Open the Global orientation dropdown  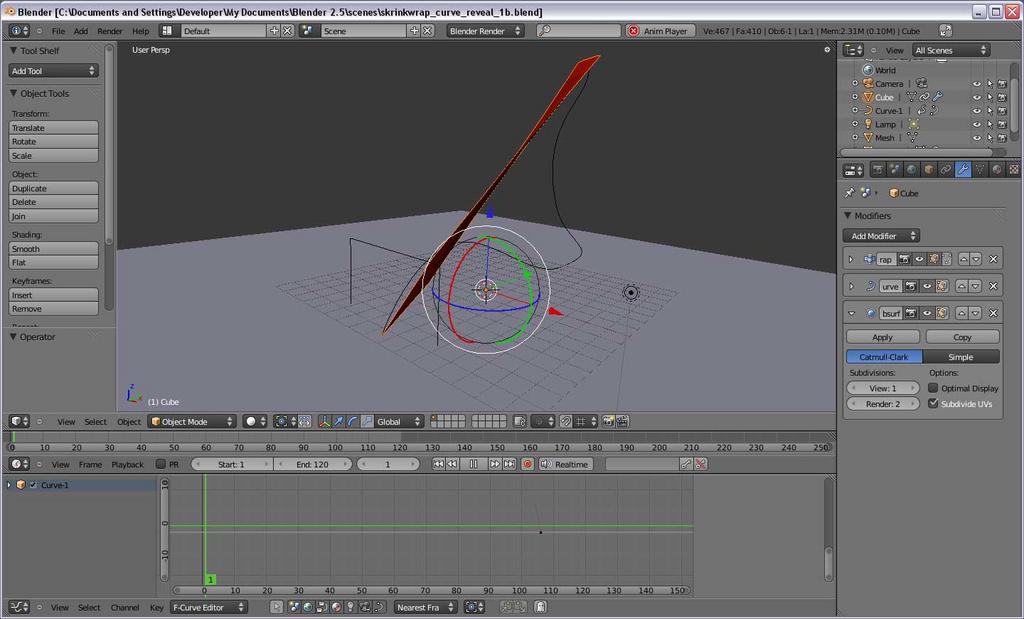click(399, 422)
